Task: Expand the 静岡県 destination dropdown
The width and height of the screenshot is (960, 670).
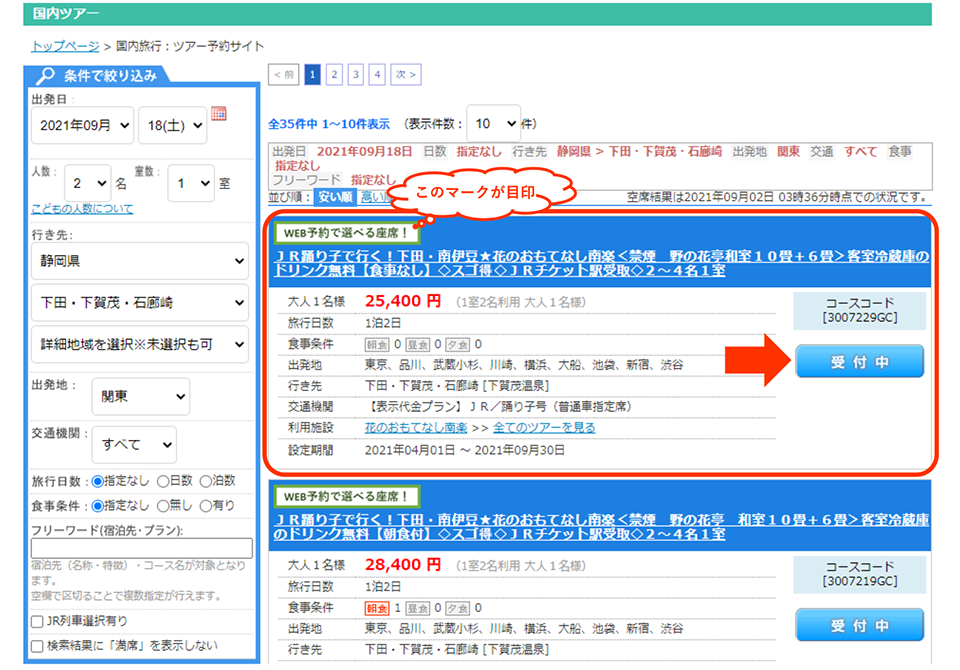Action: (x=140, y=261)
